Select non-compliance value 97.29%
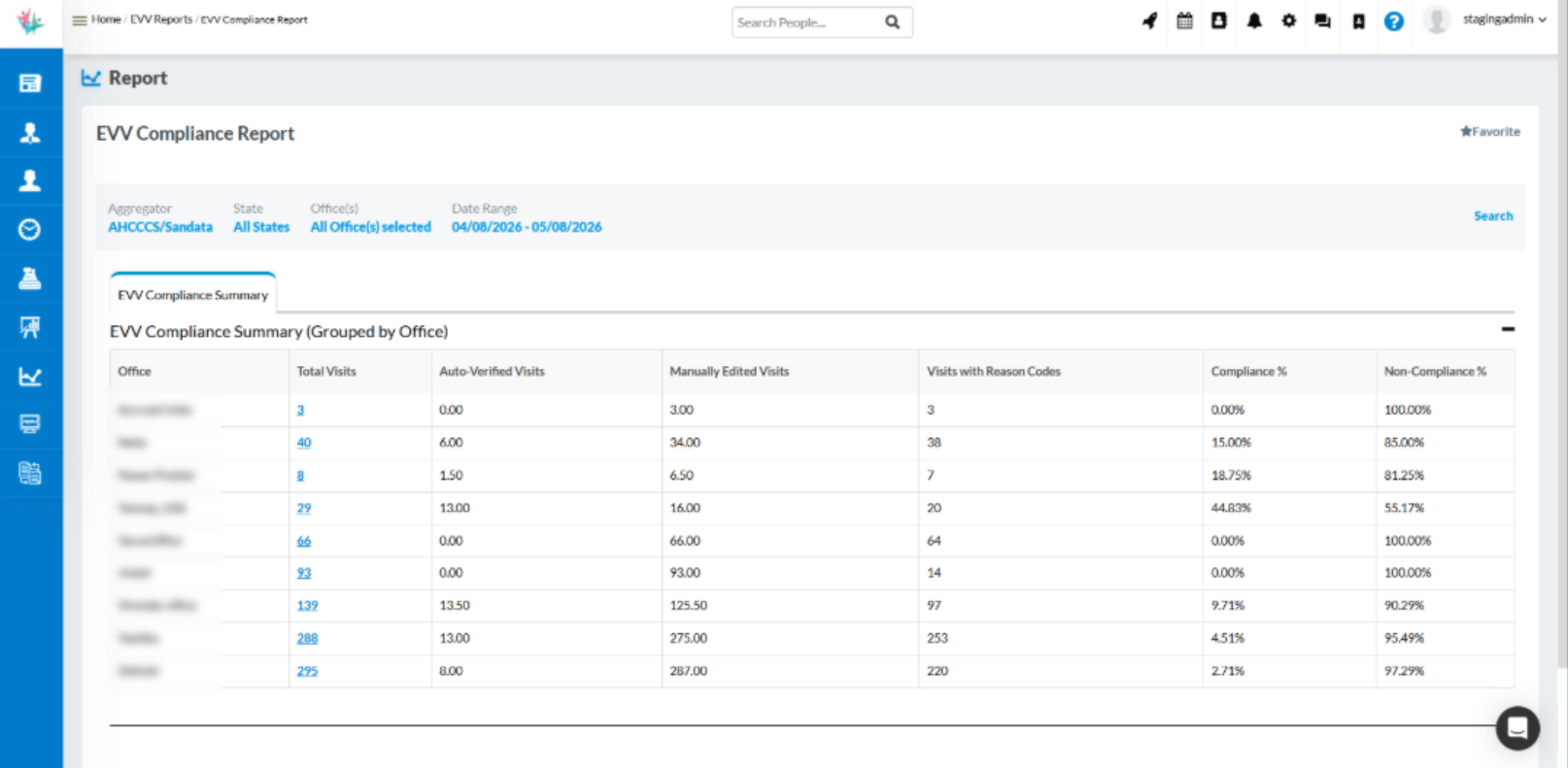The height and width of the screenshot is (768, 1568). coord(1404,671)
